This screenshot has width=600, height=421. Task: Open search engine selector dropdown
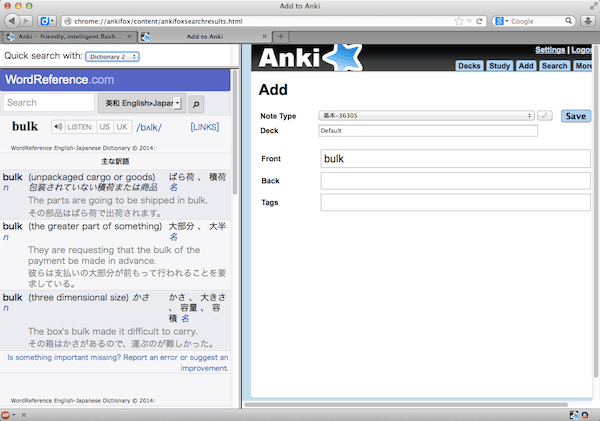pyautogui.click(x=502, y=21)
